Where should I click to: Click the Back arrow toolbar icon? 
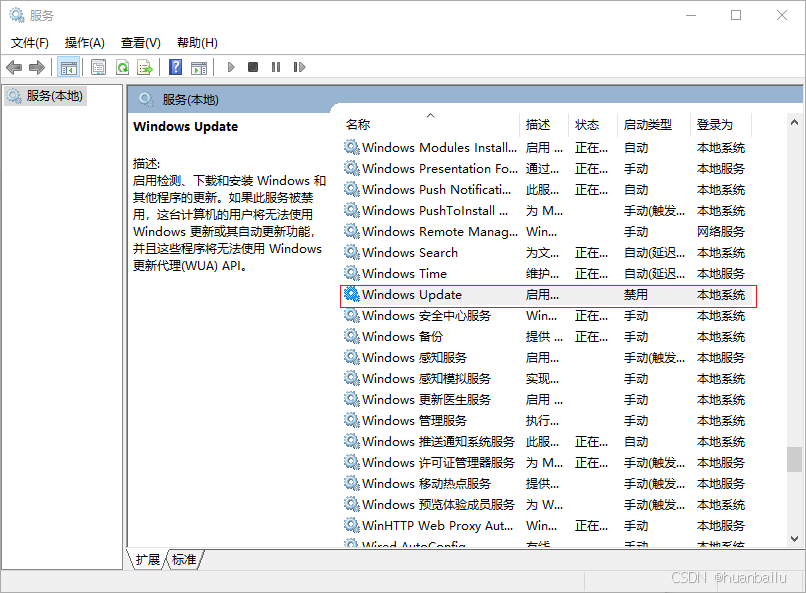(x=14, y=67)
